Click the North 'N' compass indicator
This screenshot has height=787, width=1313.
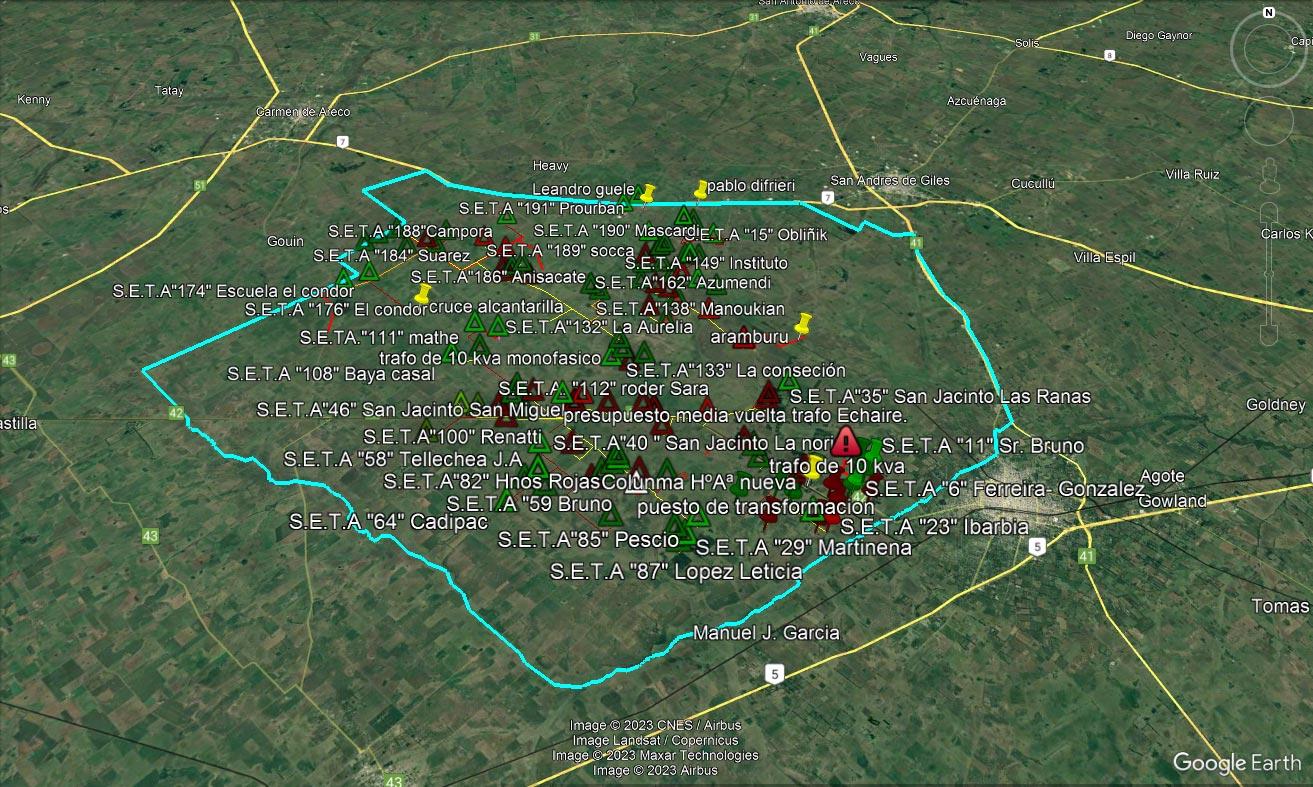(x=1268, y=13)
